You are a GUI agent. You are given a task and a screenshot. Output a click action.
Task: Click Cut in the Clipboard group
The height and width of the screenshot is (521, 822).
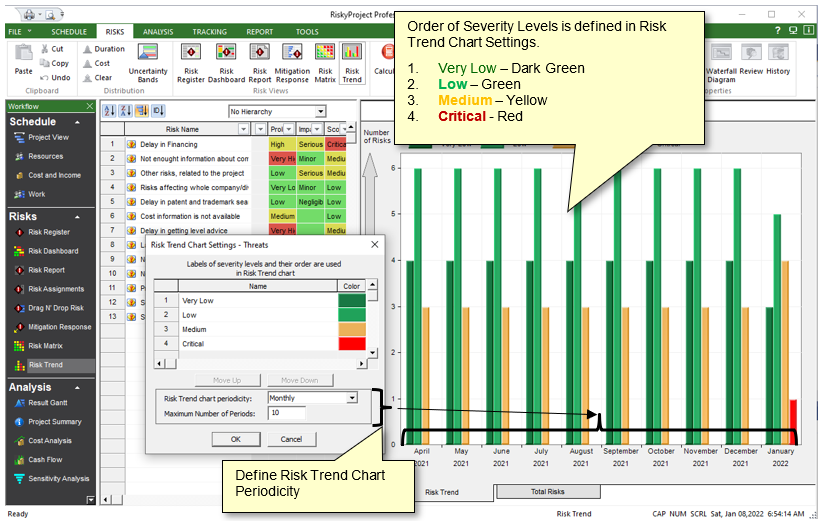click(x=52, y=49)
